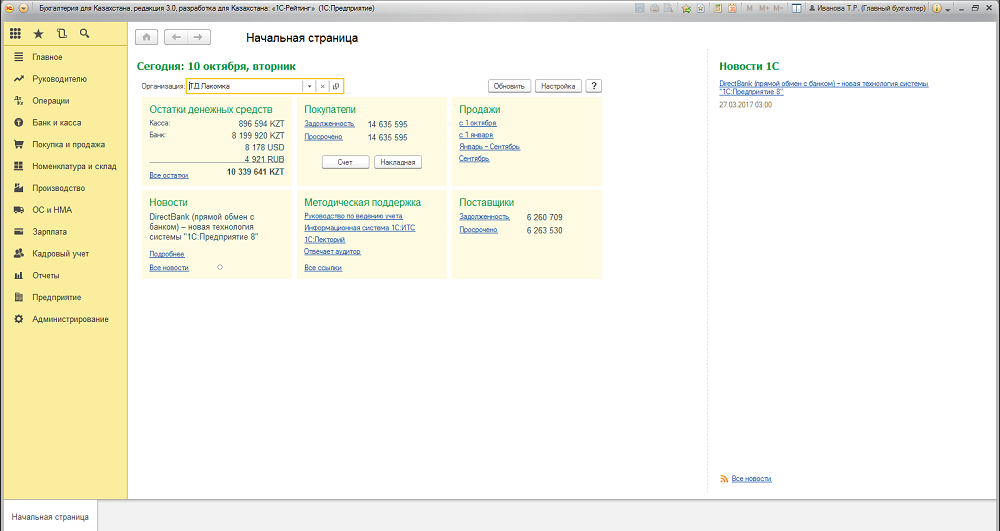The width and height of the screenshot is (1000, 531).
Task: Expand the Organization dropdown list
Action: [309, 86]
